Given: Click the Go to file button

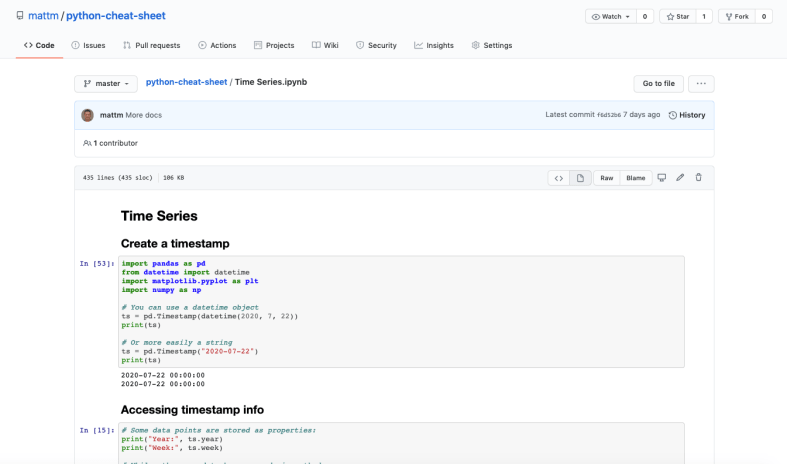Looking at the screenshot, I should tap(658, 84).
